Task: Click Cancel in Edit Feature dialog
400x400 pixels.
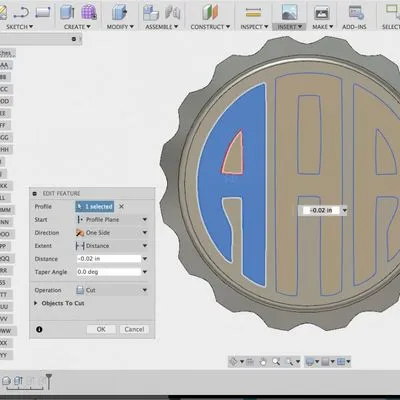Action: tap(134, 329)
